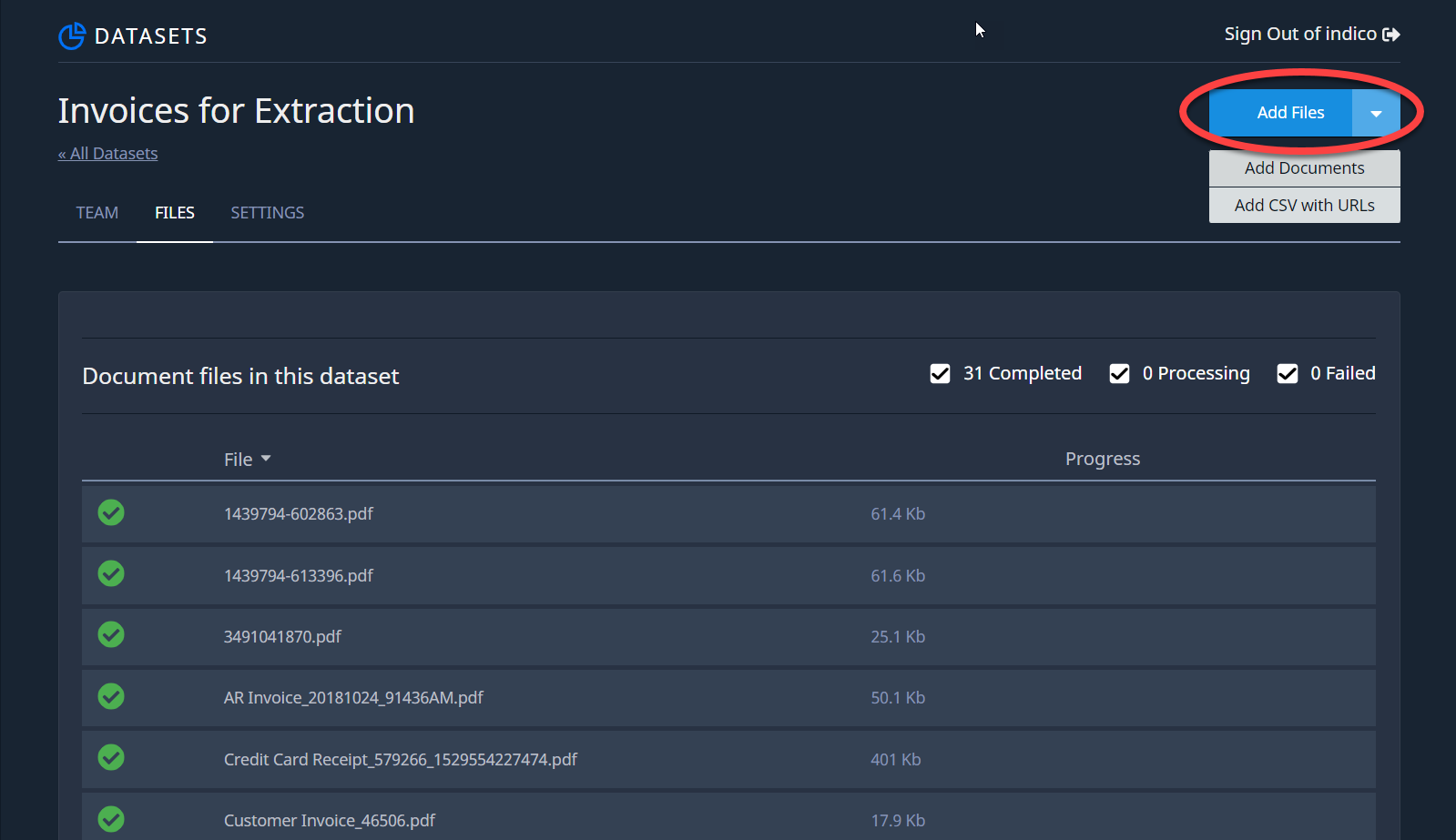The image size is (1456, 840).
Task: Click green checkmark status icon for 3491041870.pdf
Action: pyautogui.click(x=111, y=634)
